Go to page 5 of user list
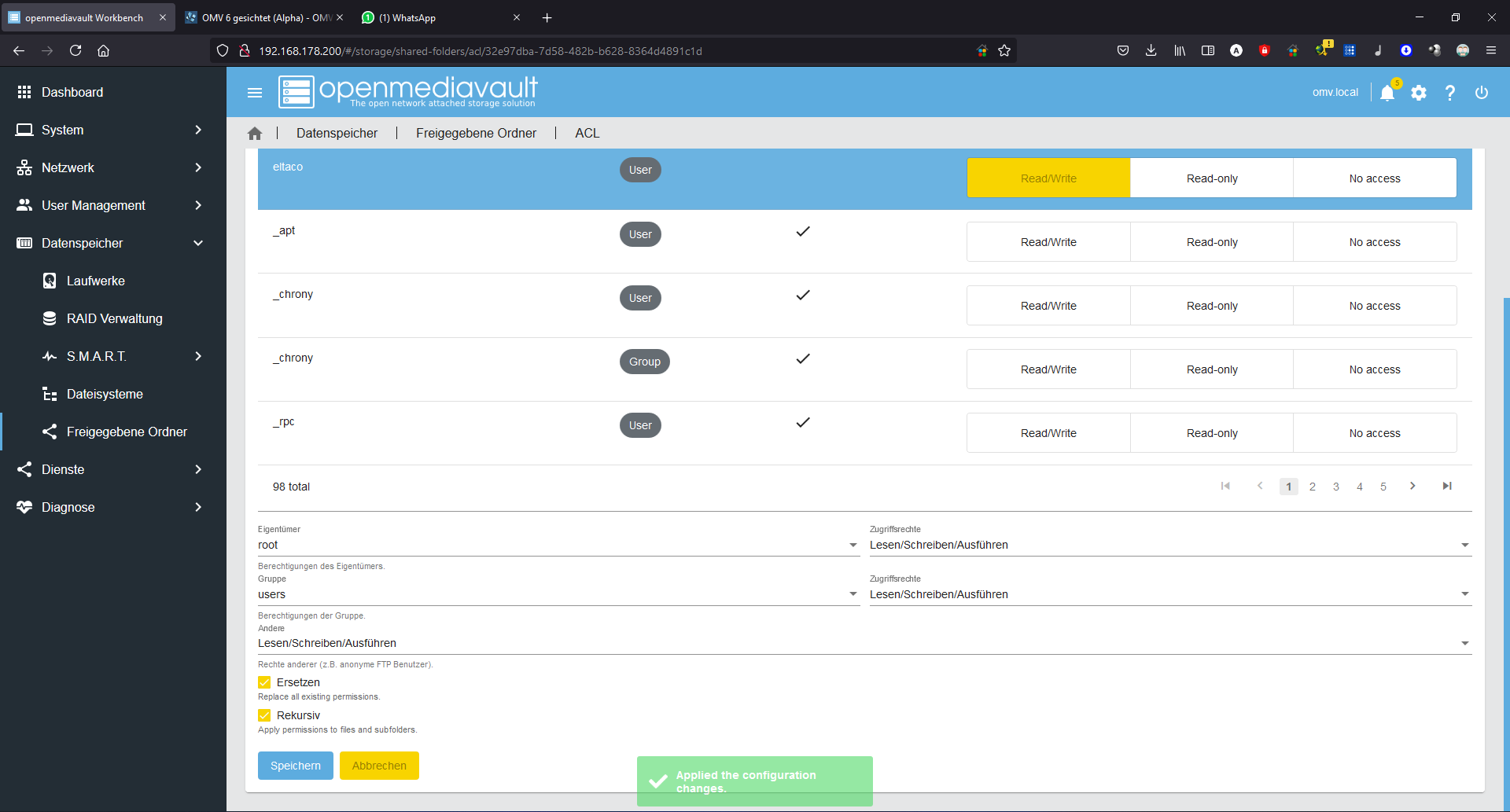Viewport: 1510px width, 812px height. 1383,487
